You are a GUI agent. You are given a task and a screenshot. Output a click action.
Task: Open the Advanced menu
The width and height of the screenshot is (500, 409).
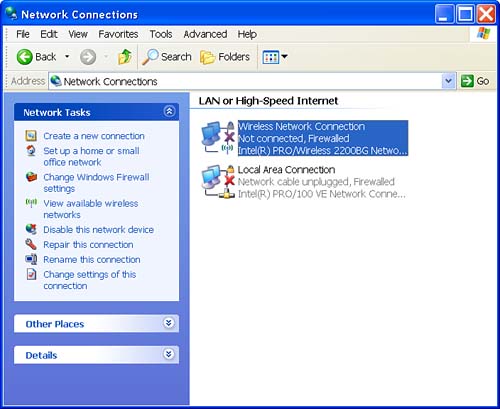tap(205, 34)
